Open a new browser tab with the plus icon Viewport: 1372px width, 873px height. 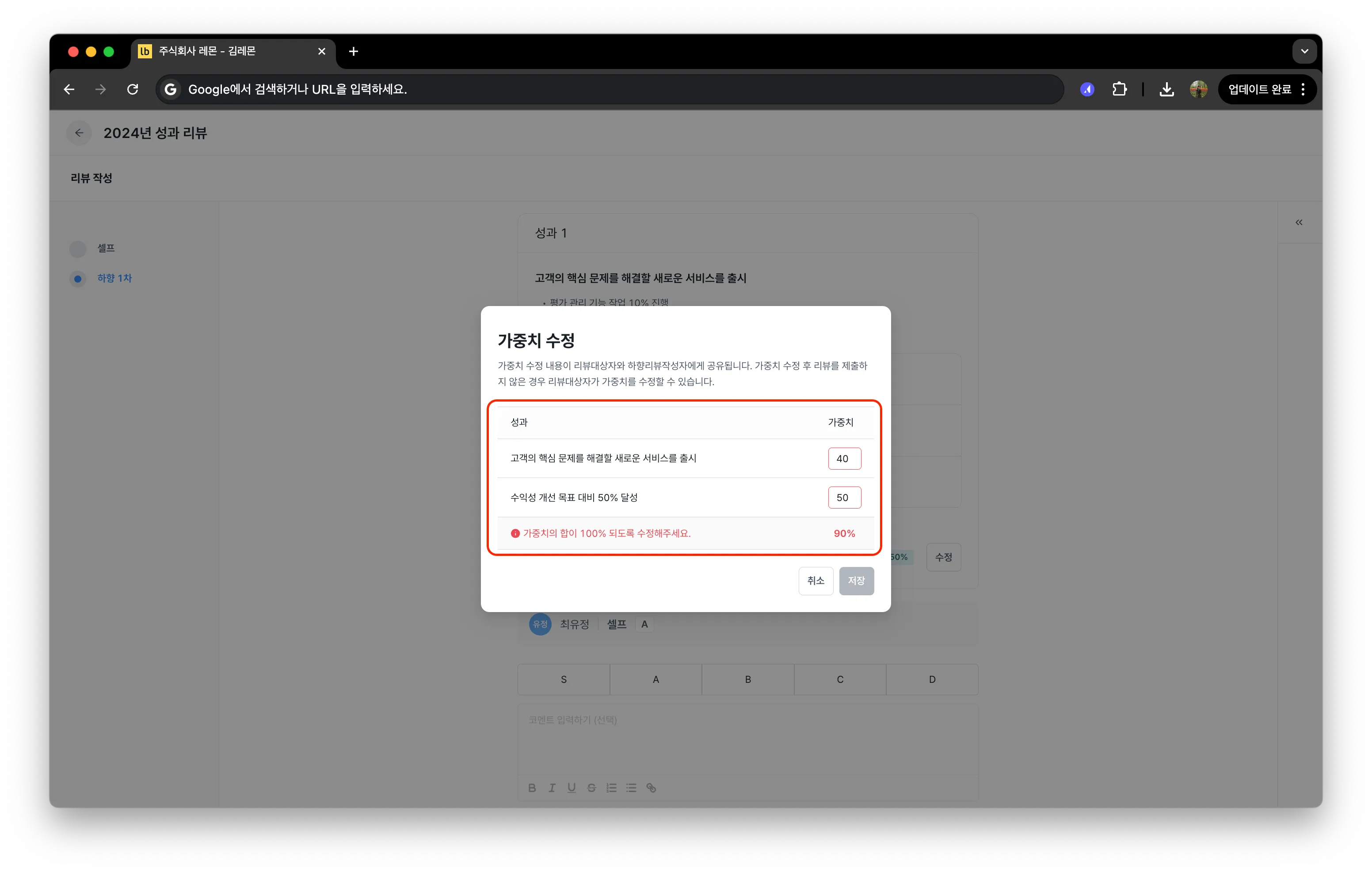coord(353,51)
